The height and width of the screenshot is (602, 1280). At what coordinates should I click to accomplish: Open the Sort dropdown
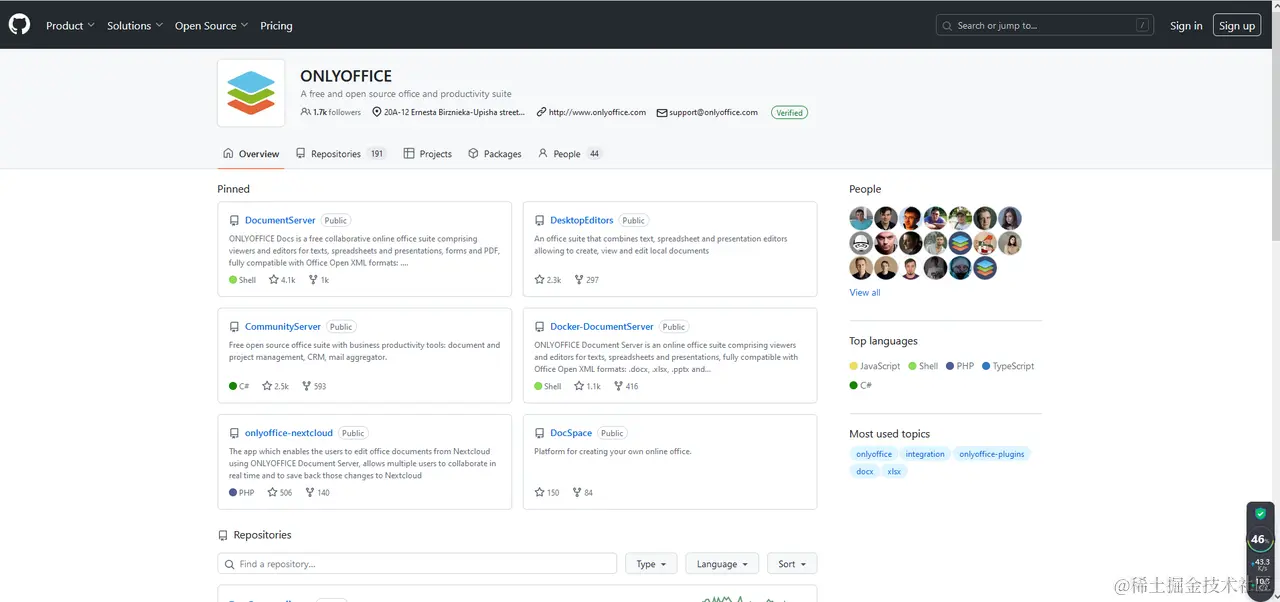(x=793, y=564)
